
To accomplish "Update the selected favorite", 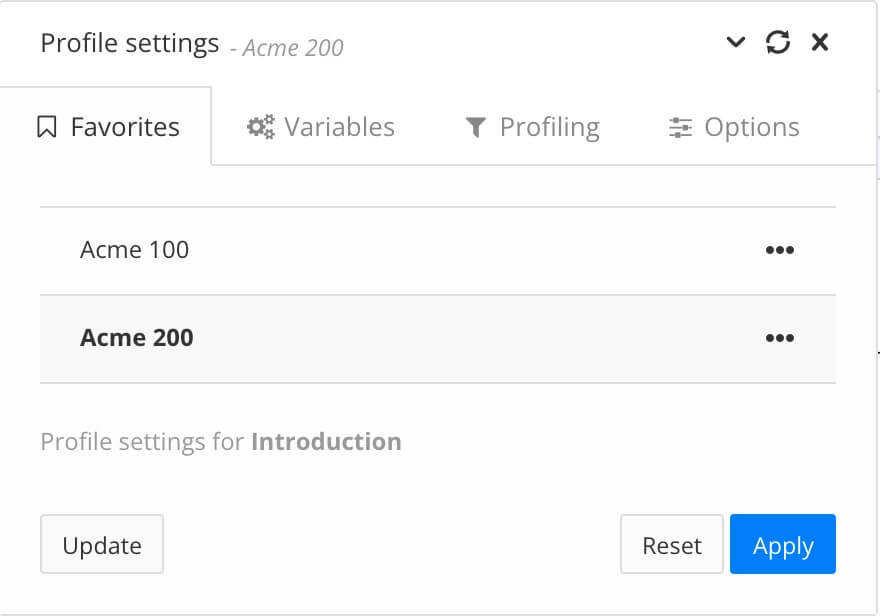I will click(102, 545).
